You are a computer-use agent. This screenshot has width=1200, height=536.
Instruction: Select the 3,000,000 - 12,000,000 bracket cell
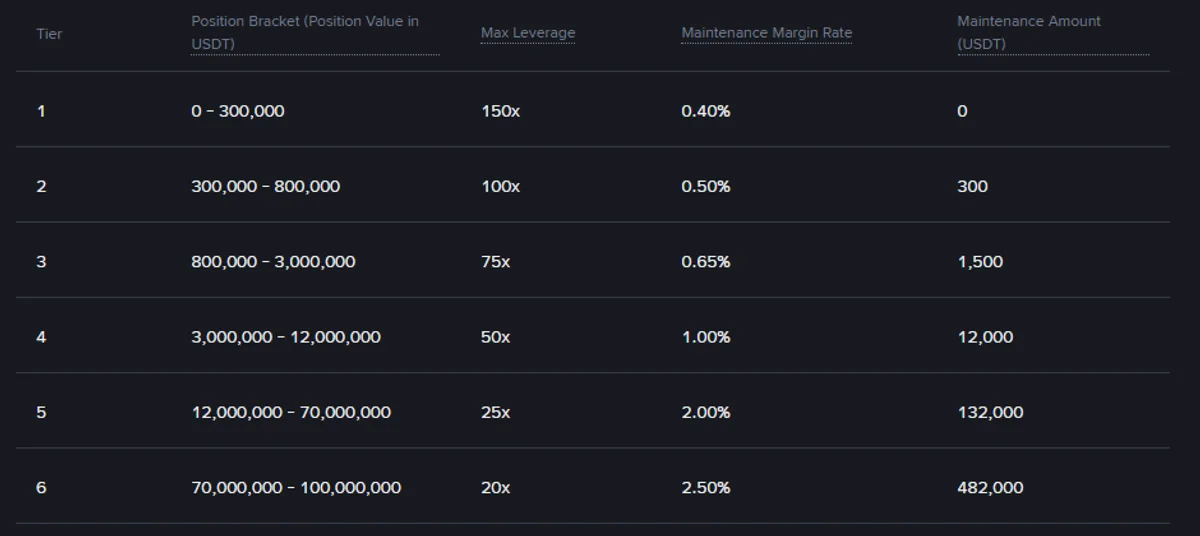[286, 337]
